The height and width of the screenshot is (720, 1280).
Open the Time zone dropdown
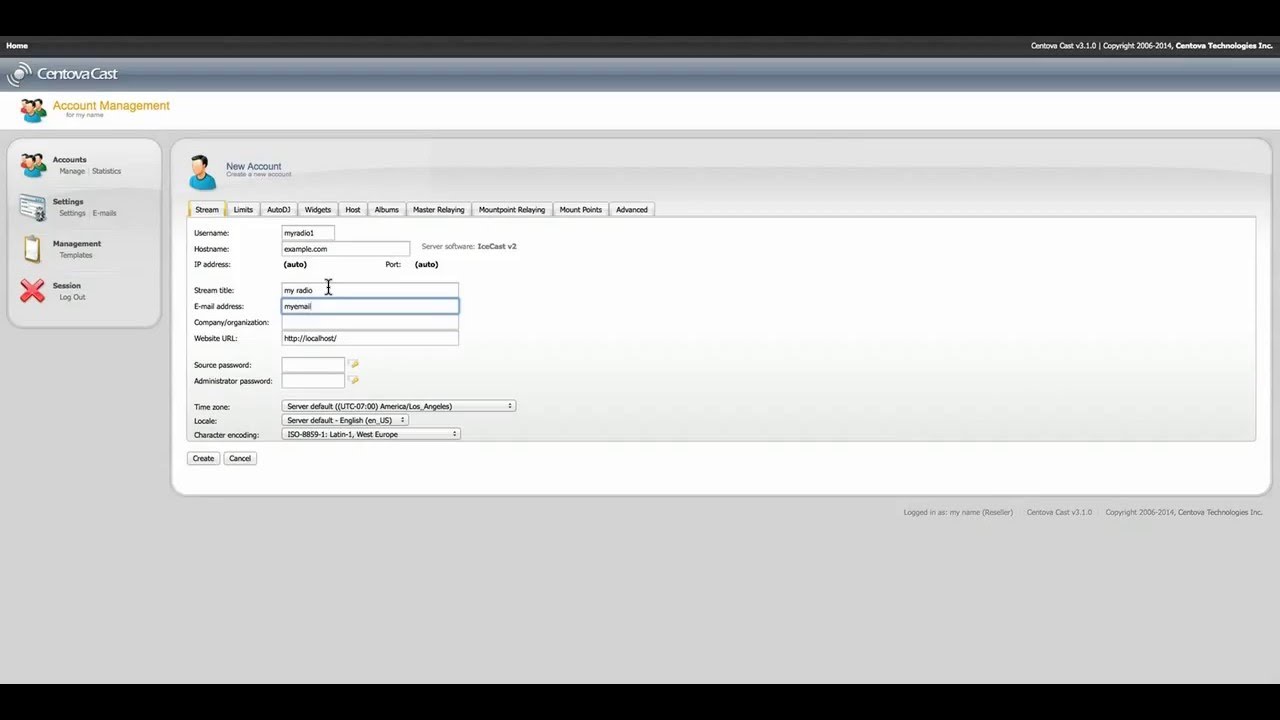pos(399,406)
